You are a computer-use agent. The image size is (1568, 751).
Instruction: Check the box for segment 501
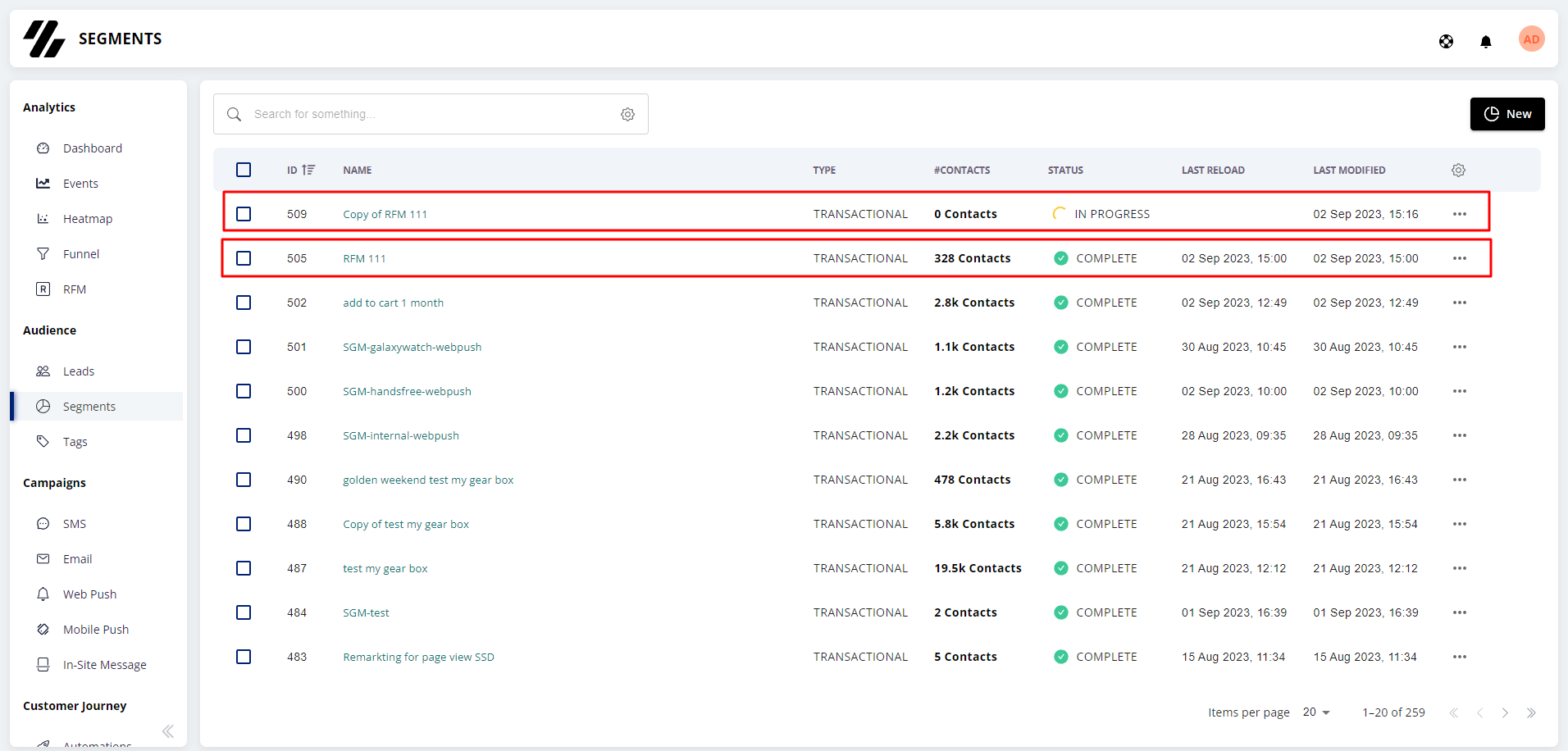point(244,347)
